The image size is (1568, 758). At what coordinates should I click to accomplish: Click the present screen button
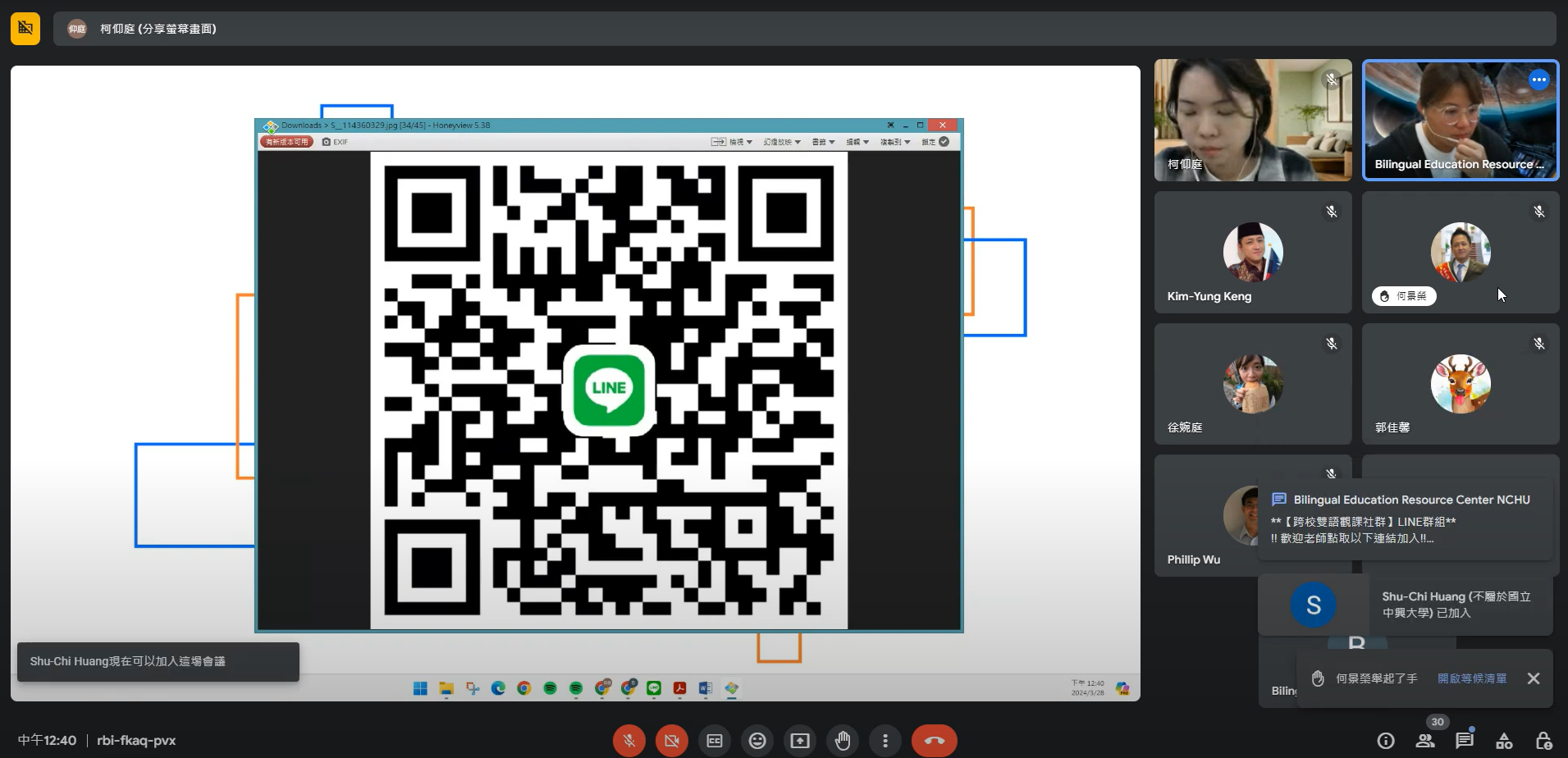tap(800, 741)
